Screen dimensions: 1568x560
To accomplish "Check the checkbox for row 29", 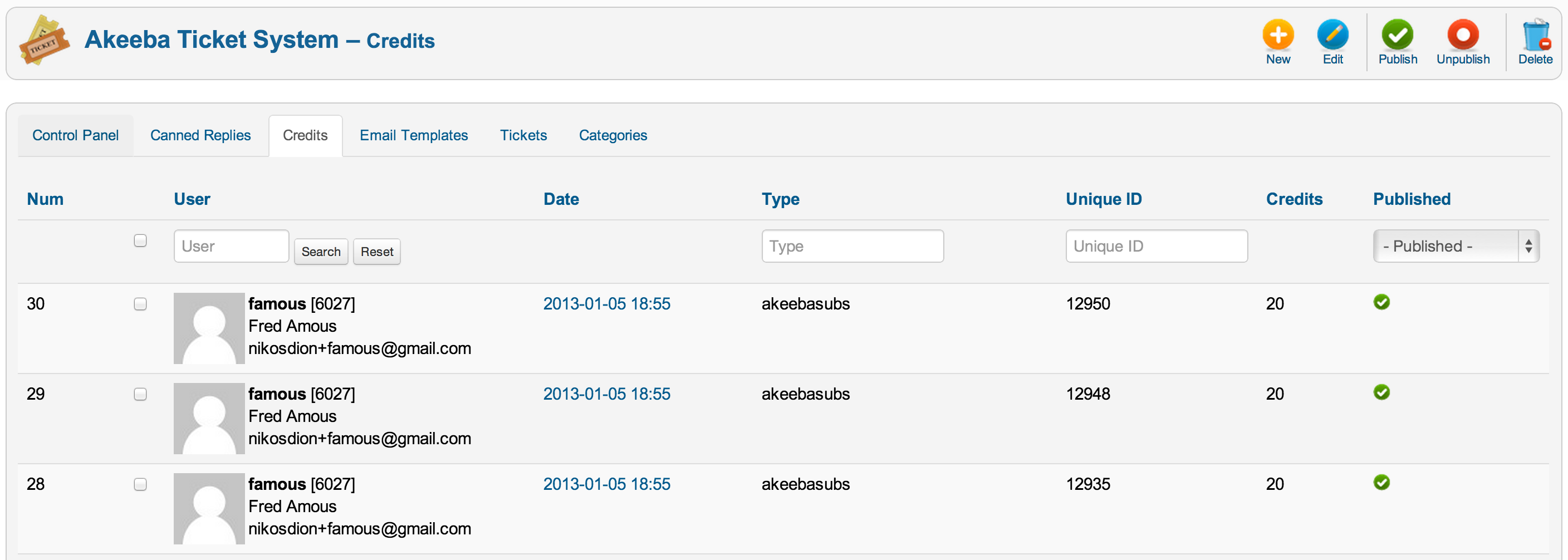I will click(140, 394).
